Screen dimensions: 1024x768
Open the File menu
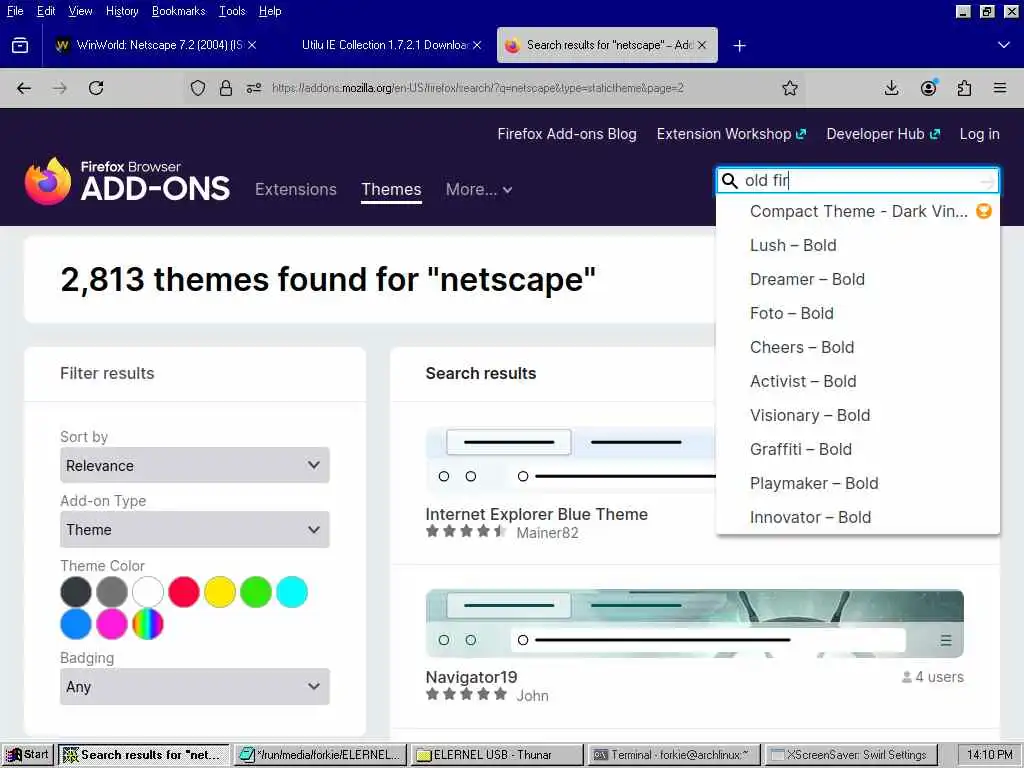(14, 11)
